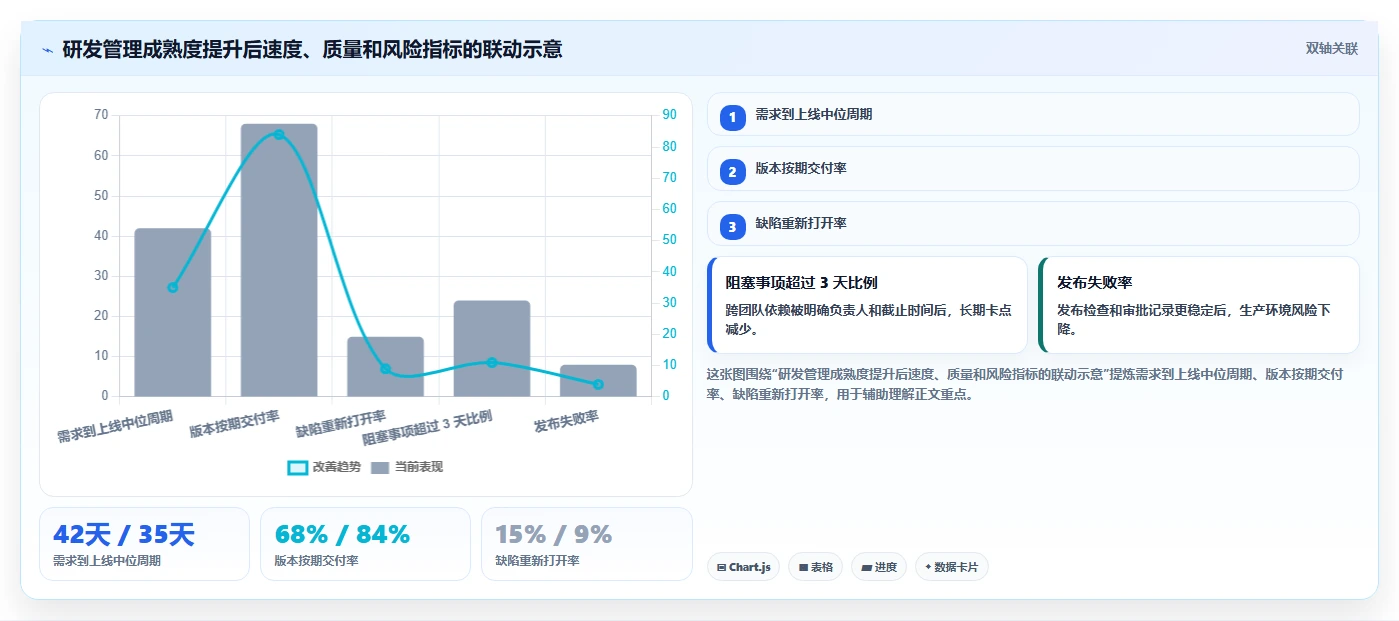Image resolution: width=1399 pixels, height=621 pixels.
Task: Click the Chart.js tag
Action: point(743,567)
